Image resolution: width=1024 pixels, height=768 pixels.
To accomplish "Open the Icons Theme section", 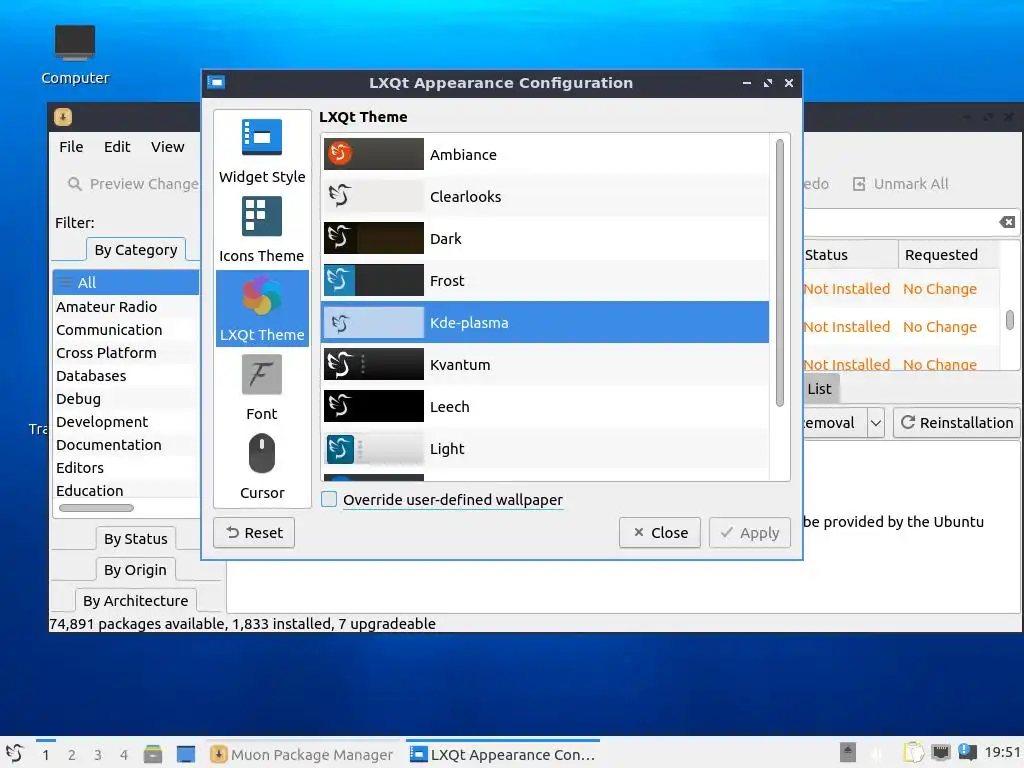I will [x=262, y=230].
